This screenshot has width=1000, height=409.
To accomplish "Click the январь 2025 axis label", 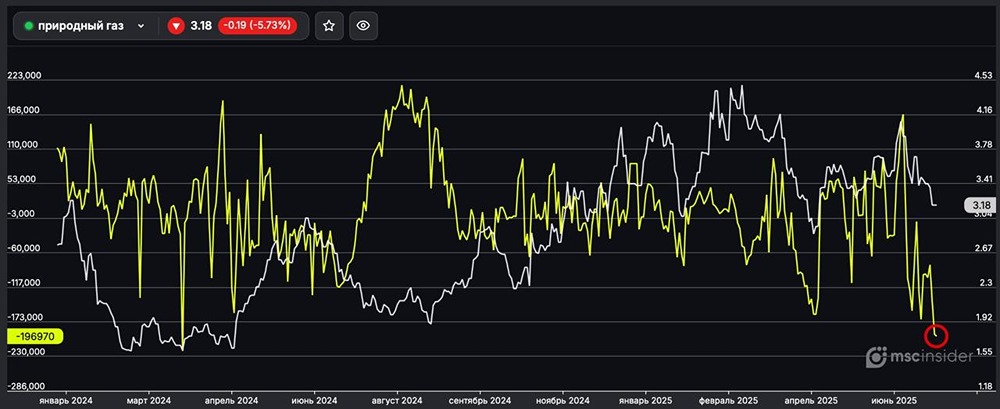I will pyautogui.click(x=646, y=400).
